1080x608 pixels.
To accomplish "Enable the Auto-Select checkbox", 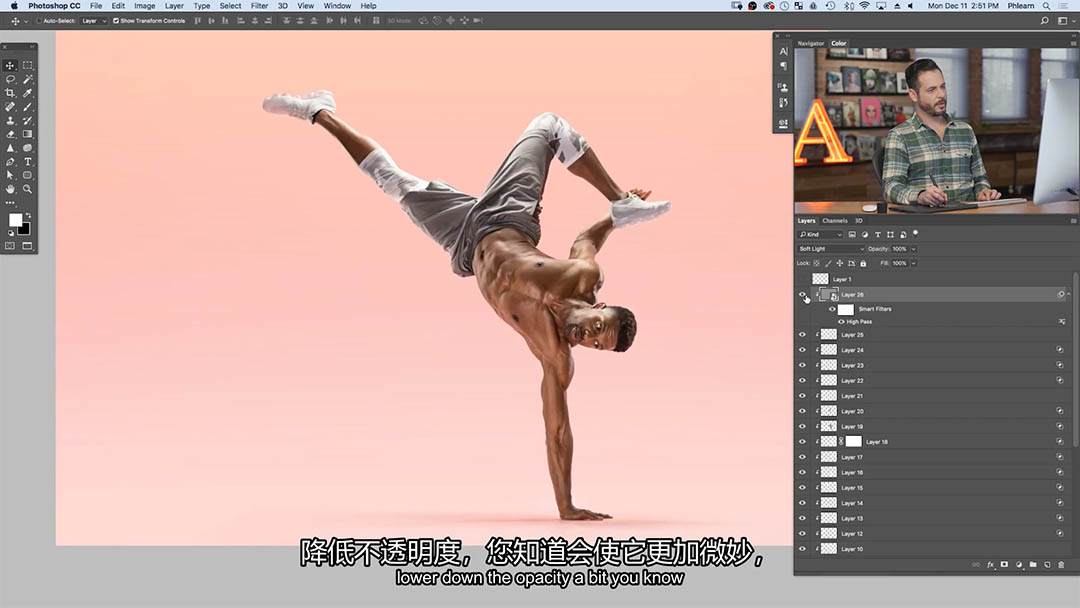I will 39,21.
